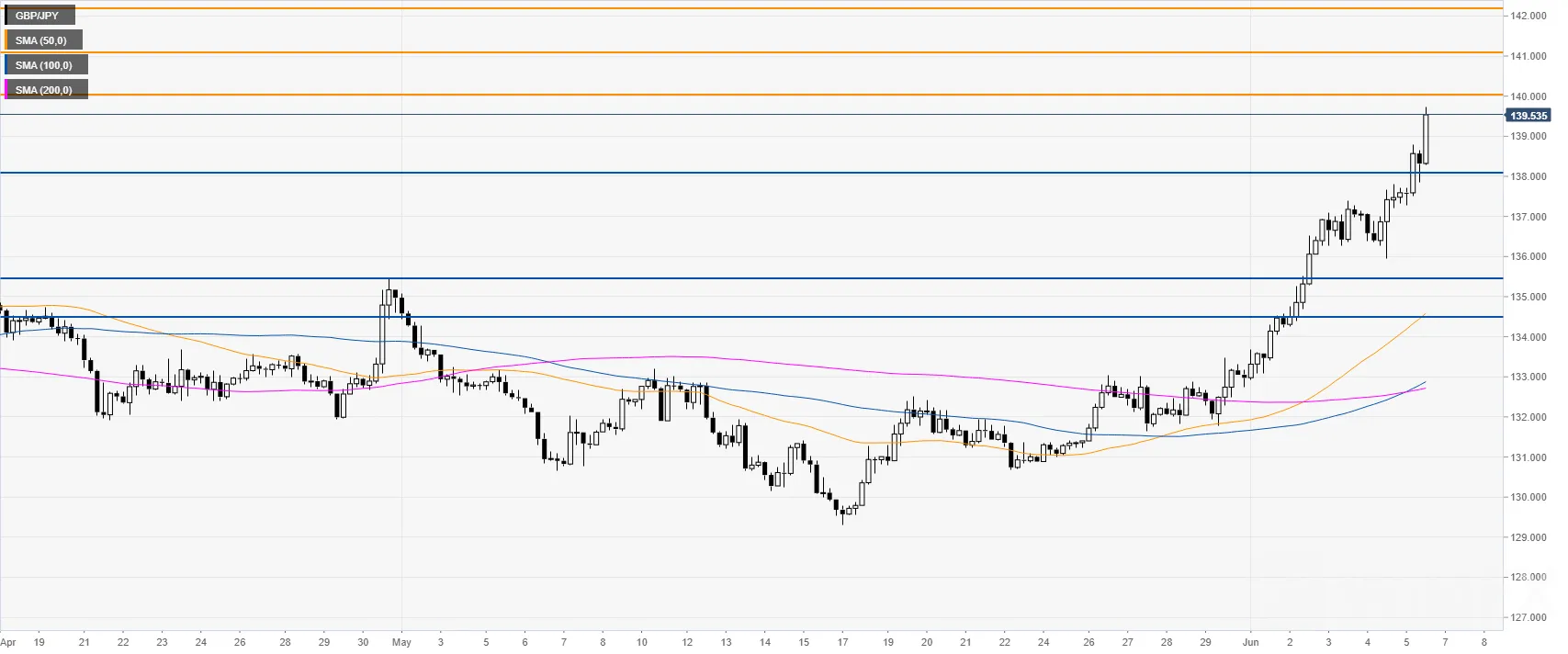Click the 127.000 price axis label
The image size is (1568, 654).
(x=1529, y=617)
